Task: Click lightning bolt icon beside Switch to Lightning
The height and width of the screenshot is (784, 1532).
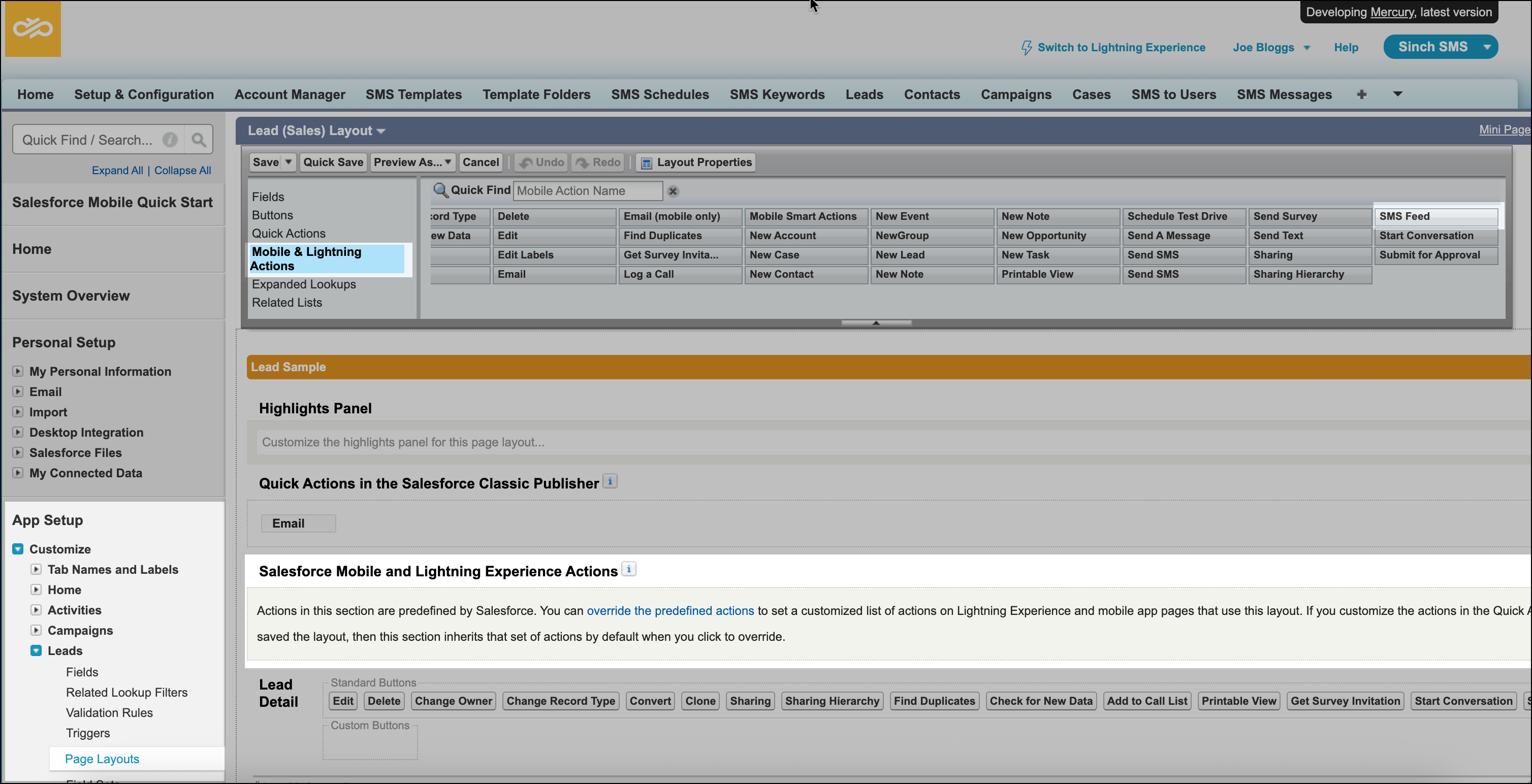Action: (1027, 48)
